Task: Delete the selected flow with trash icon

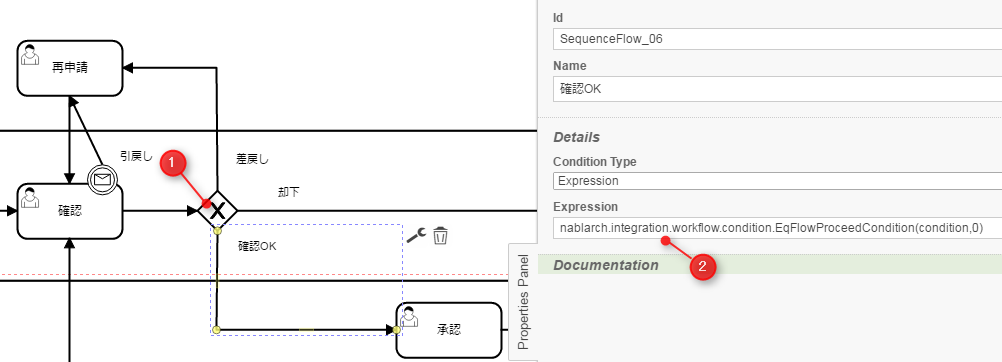Action: (x=440, y=235)
